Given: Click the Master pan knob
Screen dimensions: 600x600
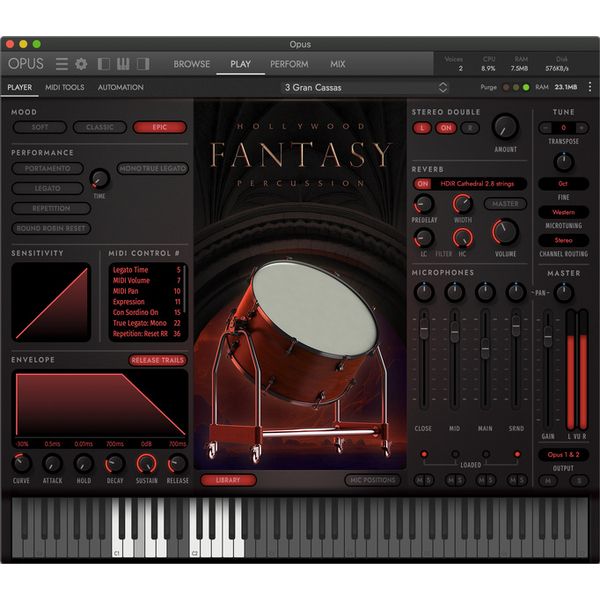Looking at the screenshot, I should click(x=564, y=293).
